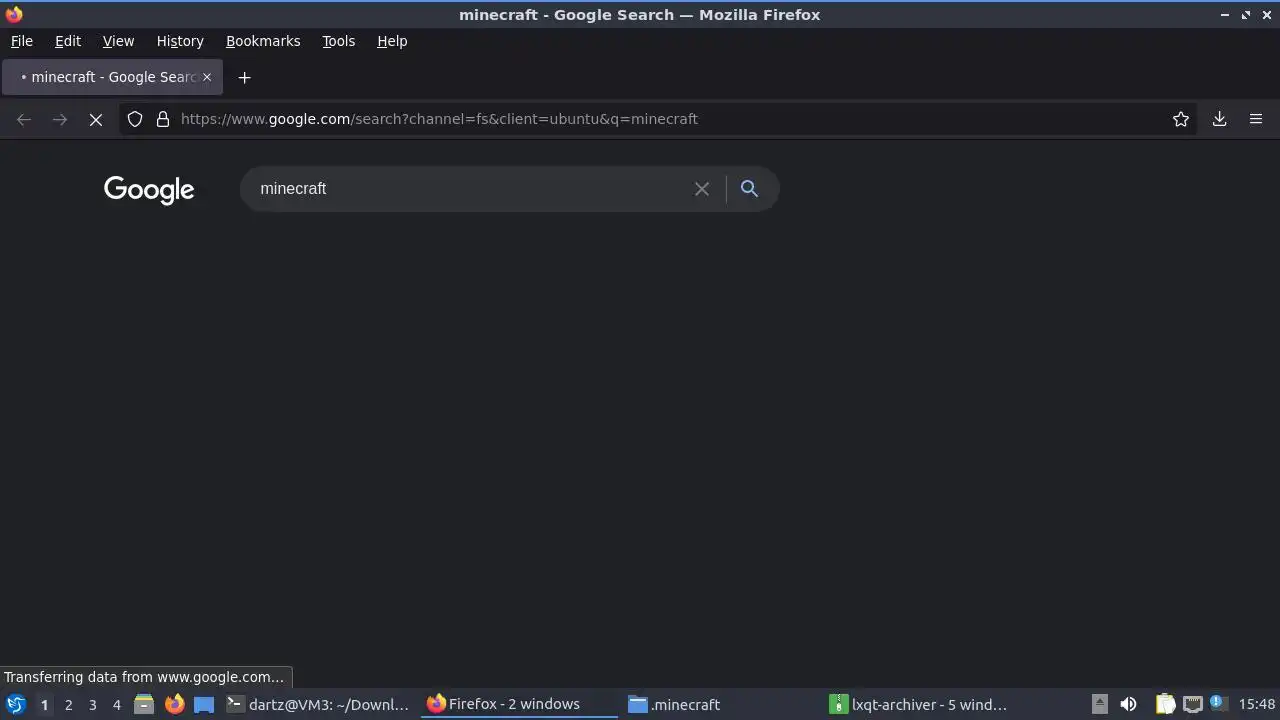
Task: Stop loading the page
Action: (x=96, y=119)
